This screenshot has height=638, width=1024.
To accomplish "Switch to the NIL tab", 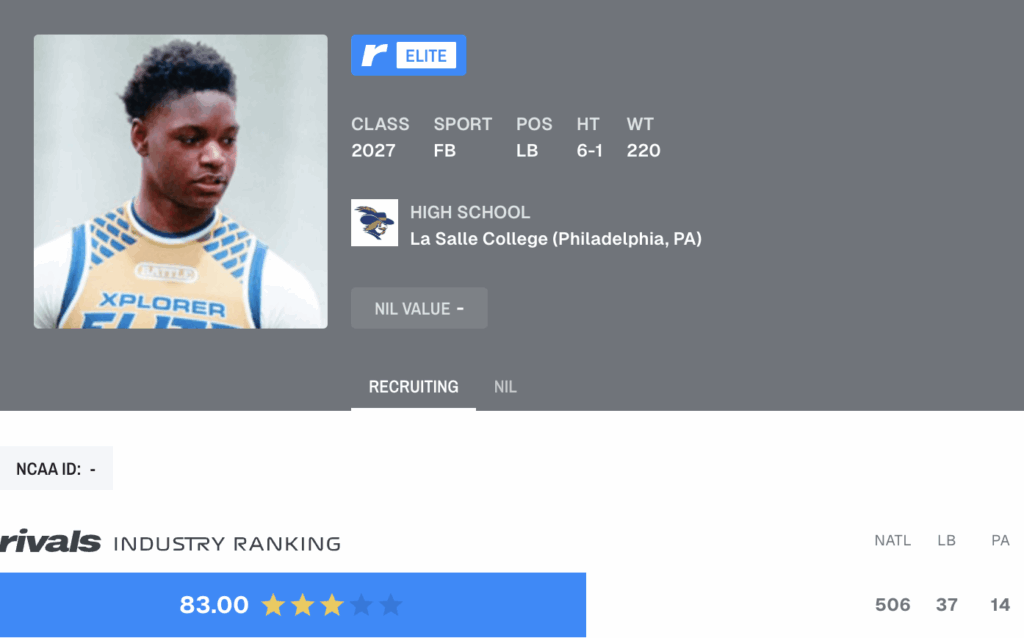I will coord(505,387).
